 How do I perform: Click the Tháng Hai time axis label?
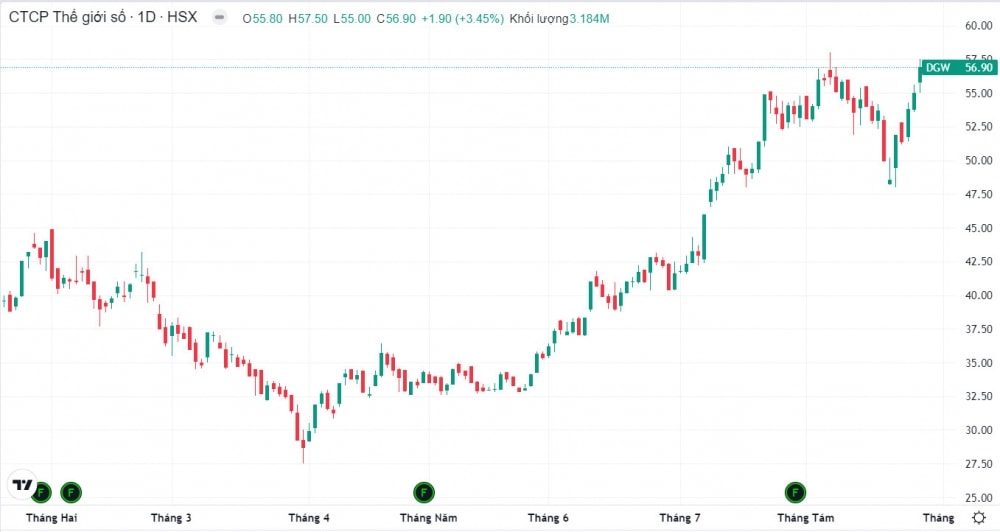51,517
